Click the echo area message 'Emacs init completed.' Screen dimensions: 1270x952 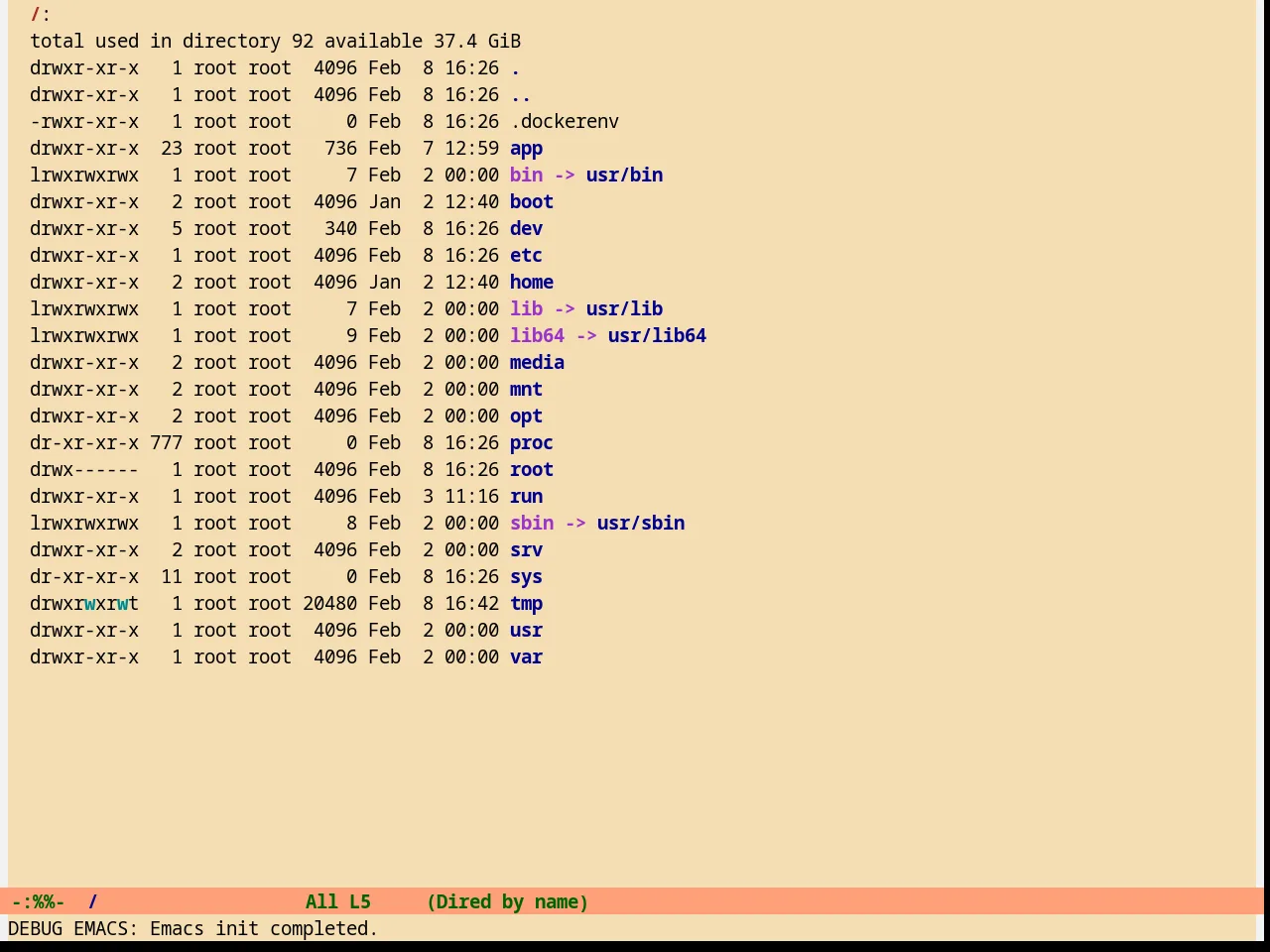[x=264, y=929]
